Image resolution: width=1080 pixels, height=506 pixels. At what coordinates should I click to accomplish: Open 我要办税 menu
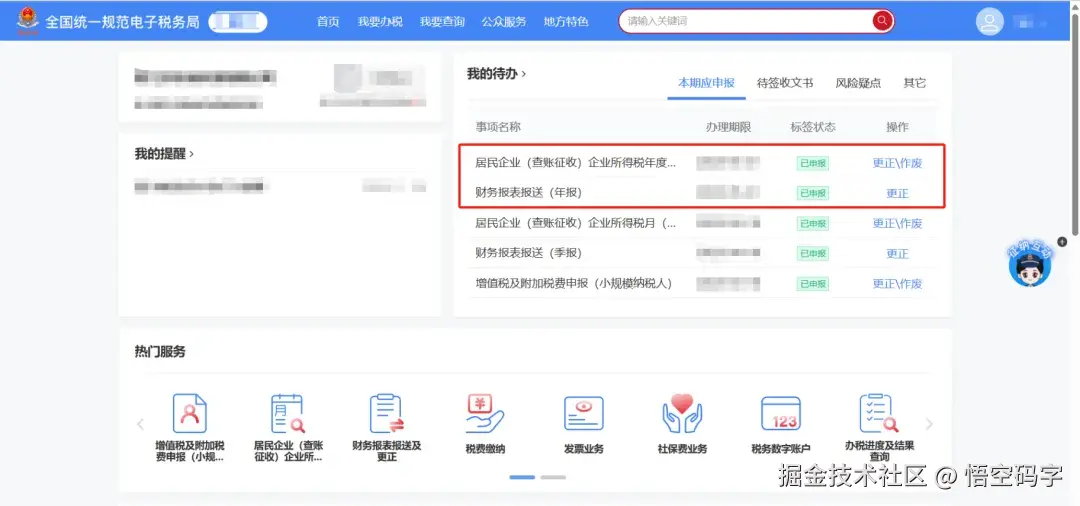pyautogui.click(x=380, y=21)
